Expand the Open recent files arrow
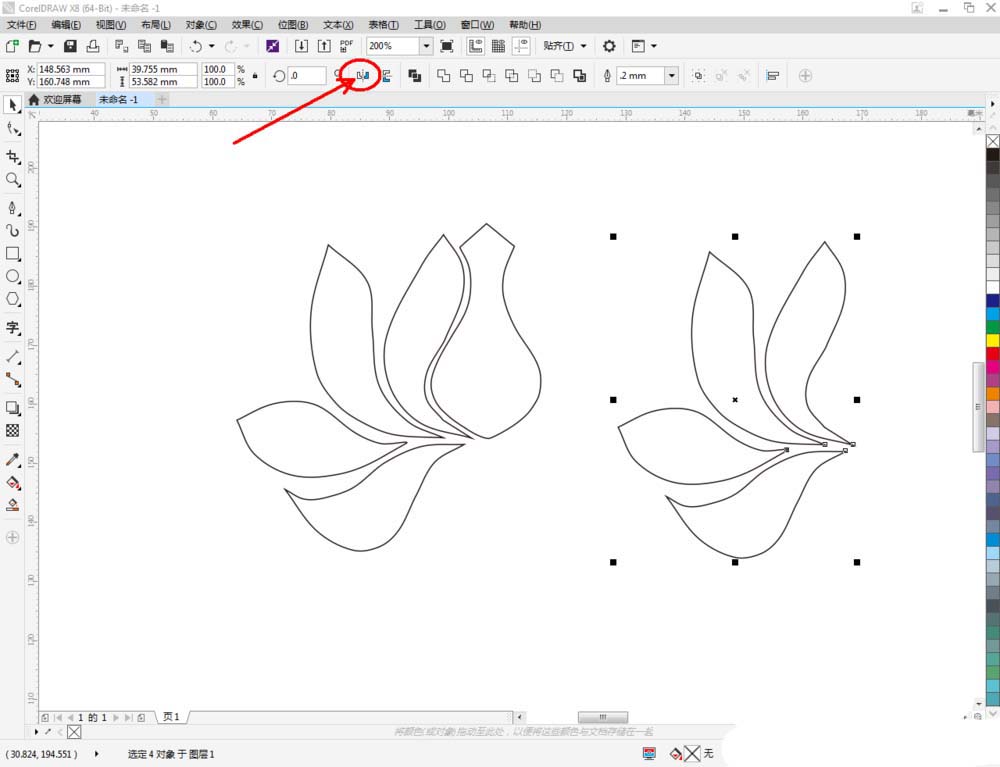 [x=50, y=46]
